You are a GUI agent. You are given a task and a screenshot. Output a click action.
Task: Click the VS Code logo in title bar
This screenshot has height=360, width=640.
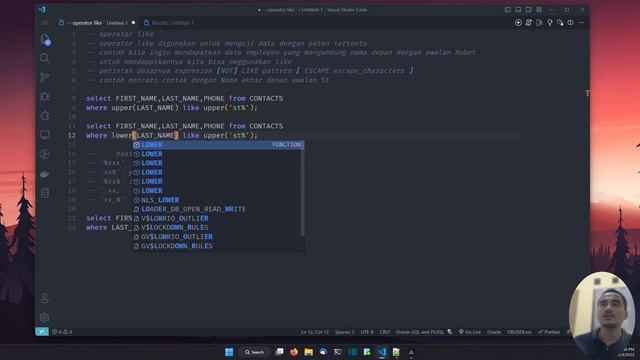coord(42,10)
